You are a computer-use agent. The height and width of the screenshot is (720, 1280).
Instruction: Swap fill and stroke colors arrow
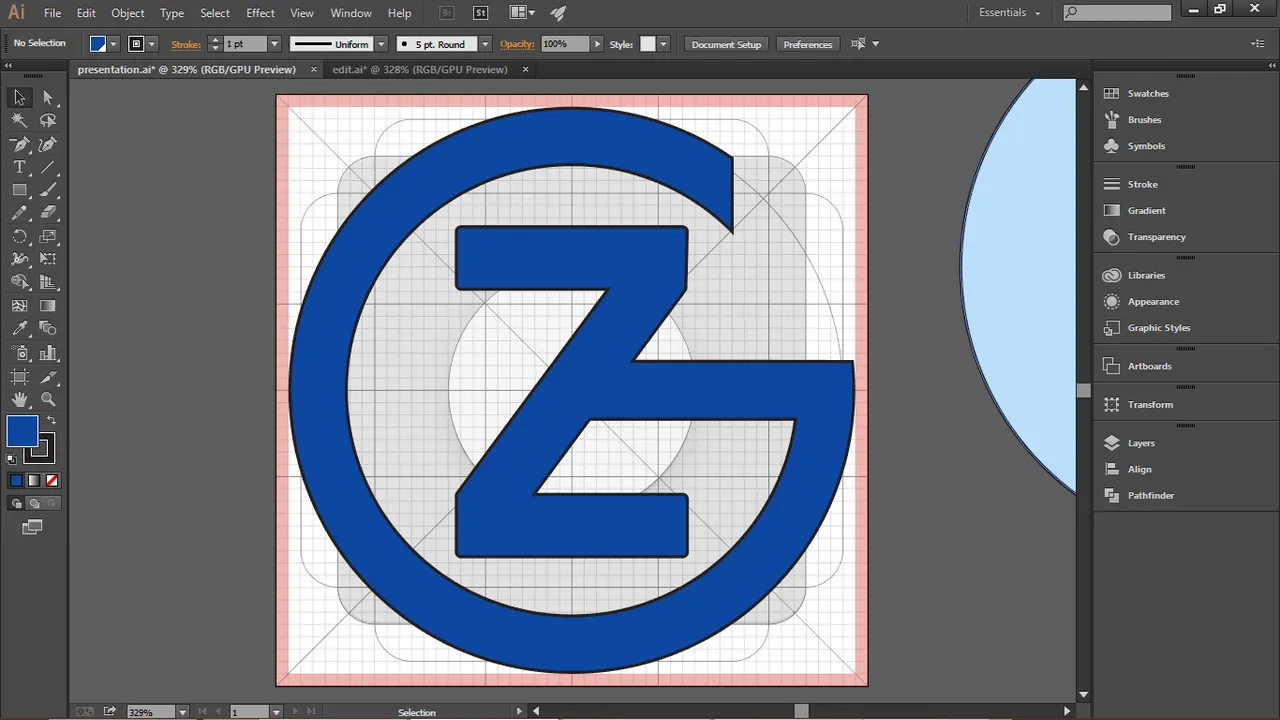[x=52, y=421]
